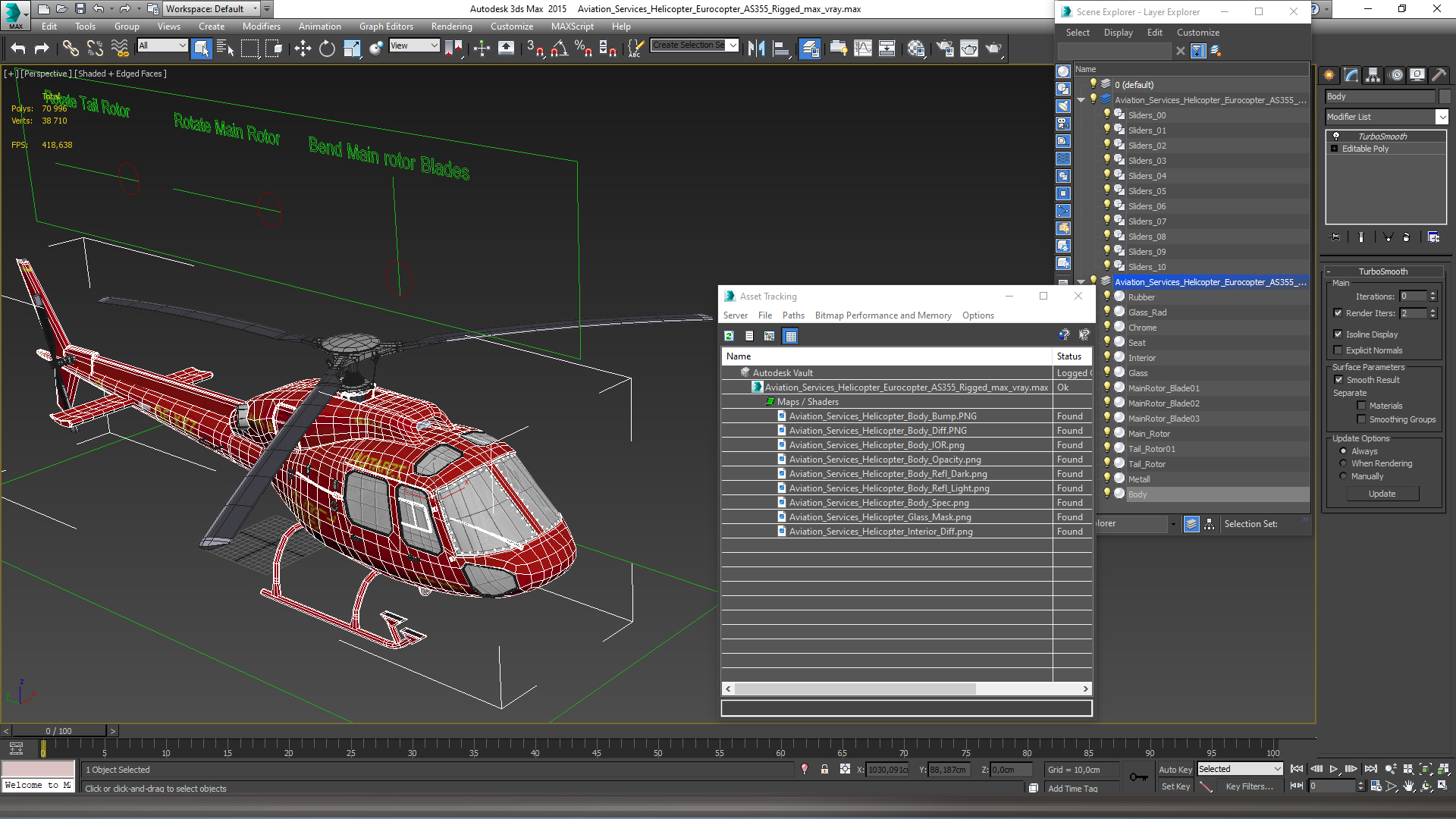This screenshot has height=819, width=1456.
Task: Toggle the Angle Snap tool
Action: (x=560, y=49)
